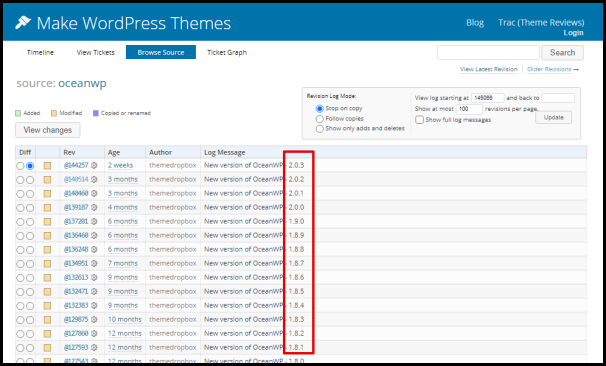Click the revision number link in 2.0.3 row
Image resolution: width=606 pixels, height=366 pixels.
click(76, 165)
